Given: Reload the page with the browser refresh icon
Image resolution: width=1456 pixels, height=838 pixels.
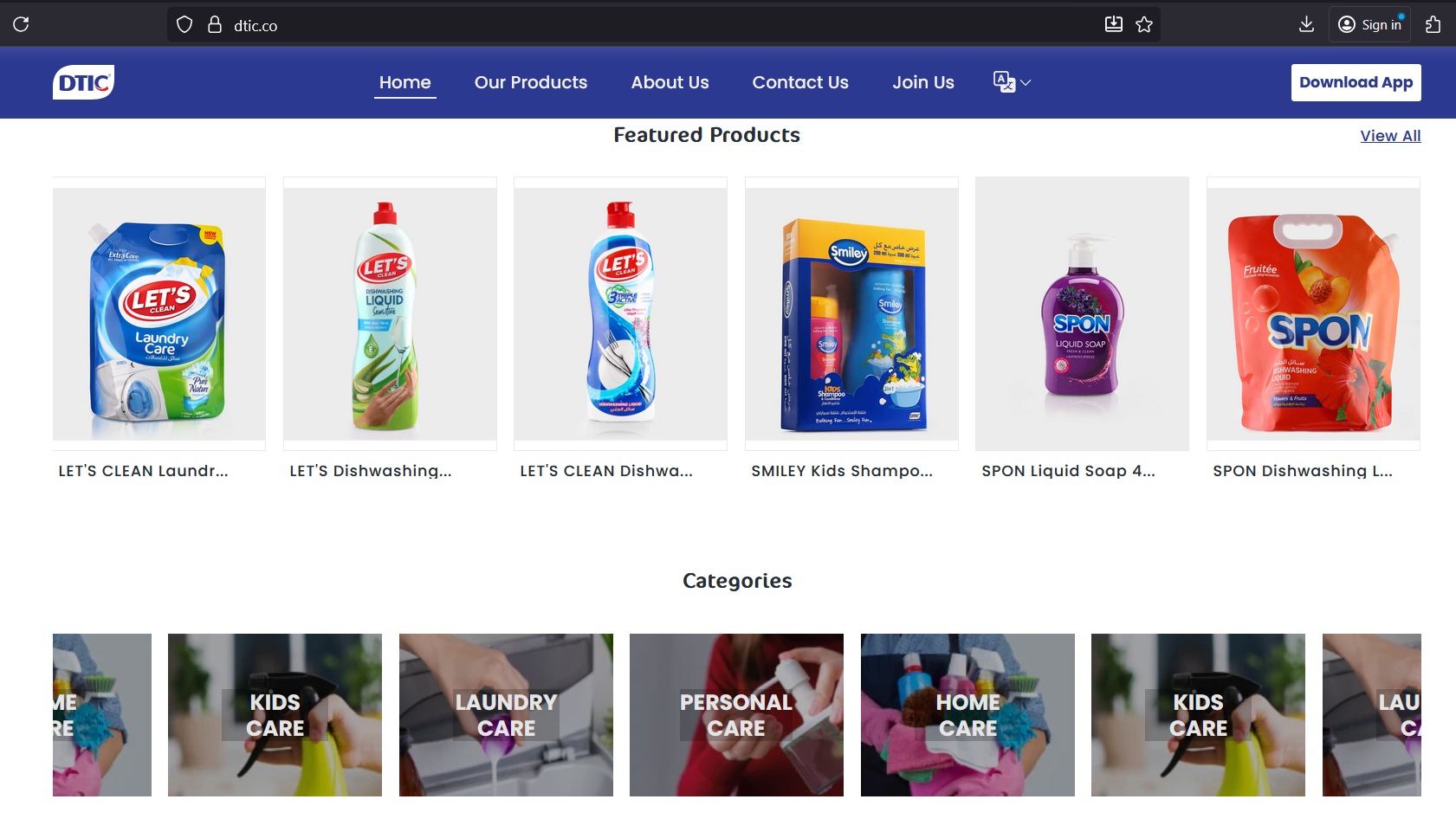Looking at the screenshot, I should point(22,24).
